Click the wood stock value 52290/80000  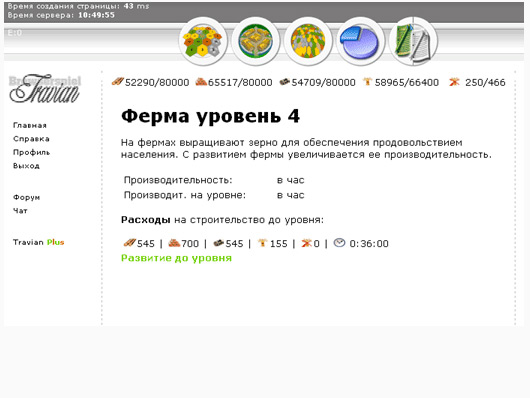(x=157, y=83)
